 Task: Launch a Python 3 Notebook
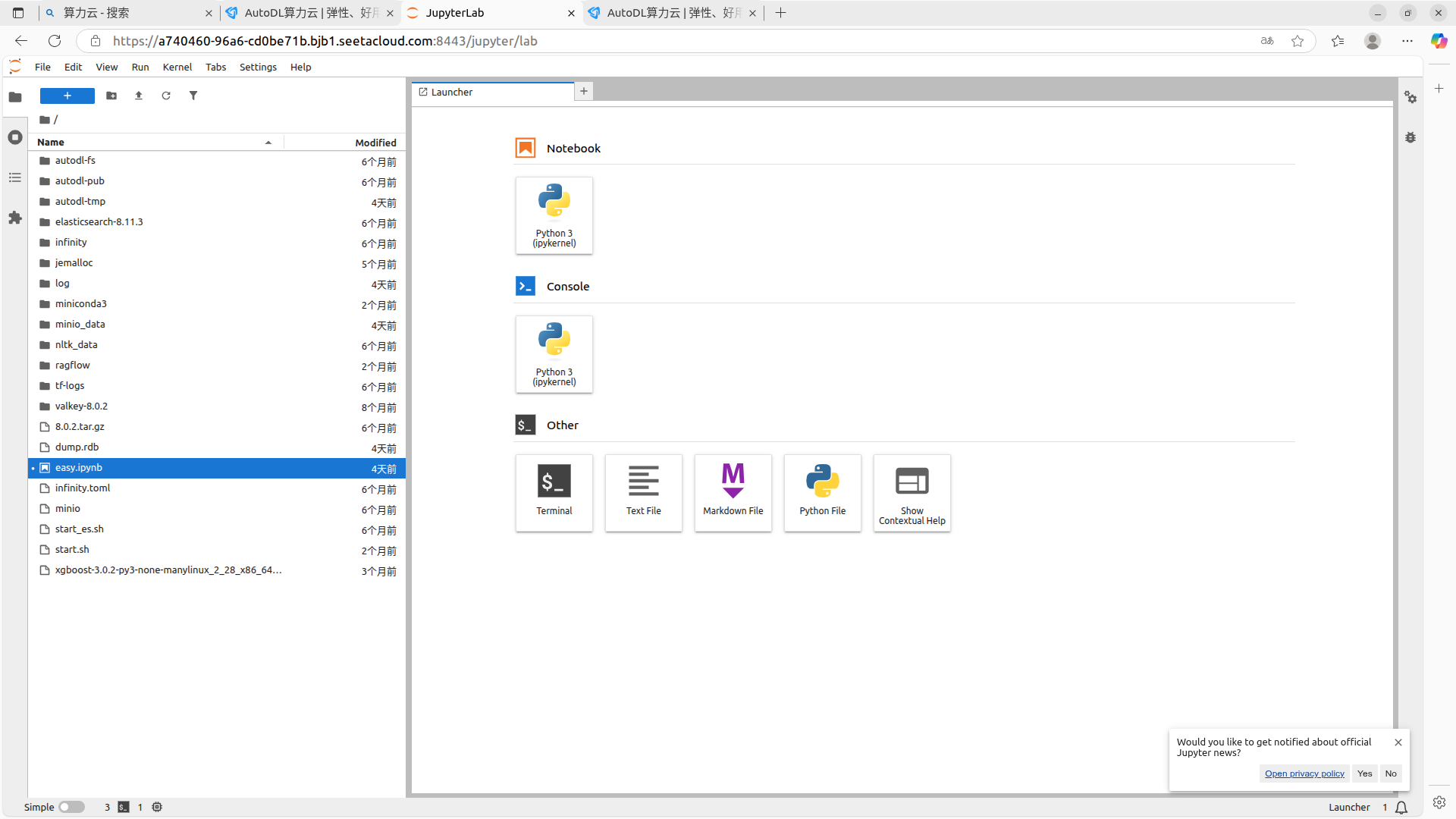tap(554, 215)
